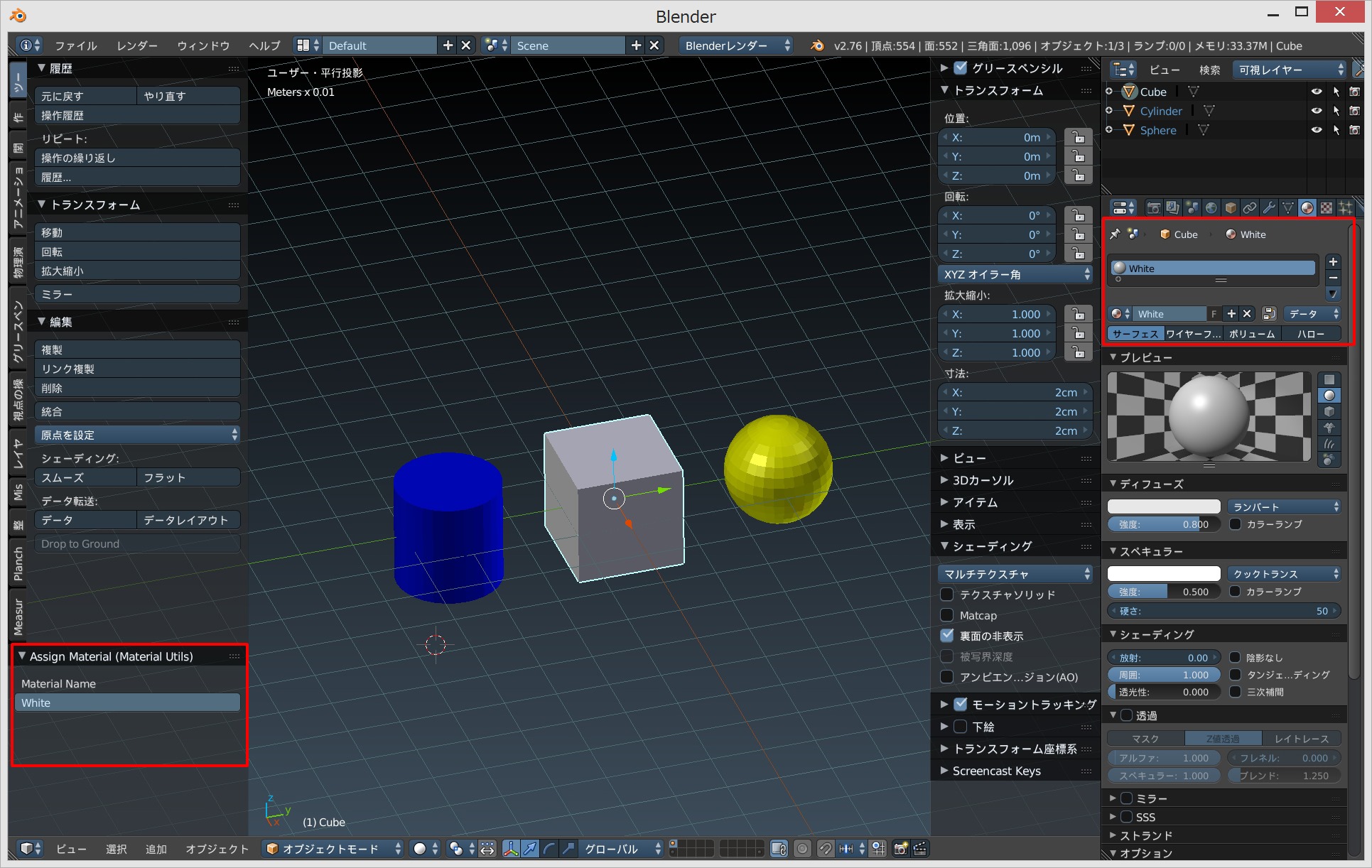The image size is (1372, 868).
Task: Open the マルチテクスチャ shading dropdown
Action: coord(1015,574)
